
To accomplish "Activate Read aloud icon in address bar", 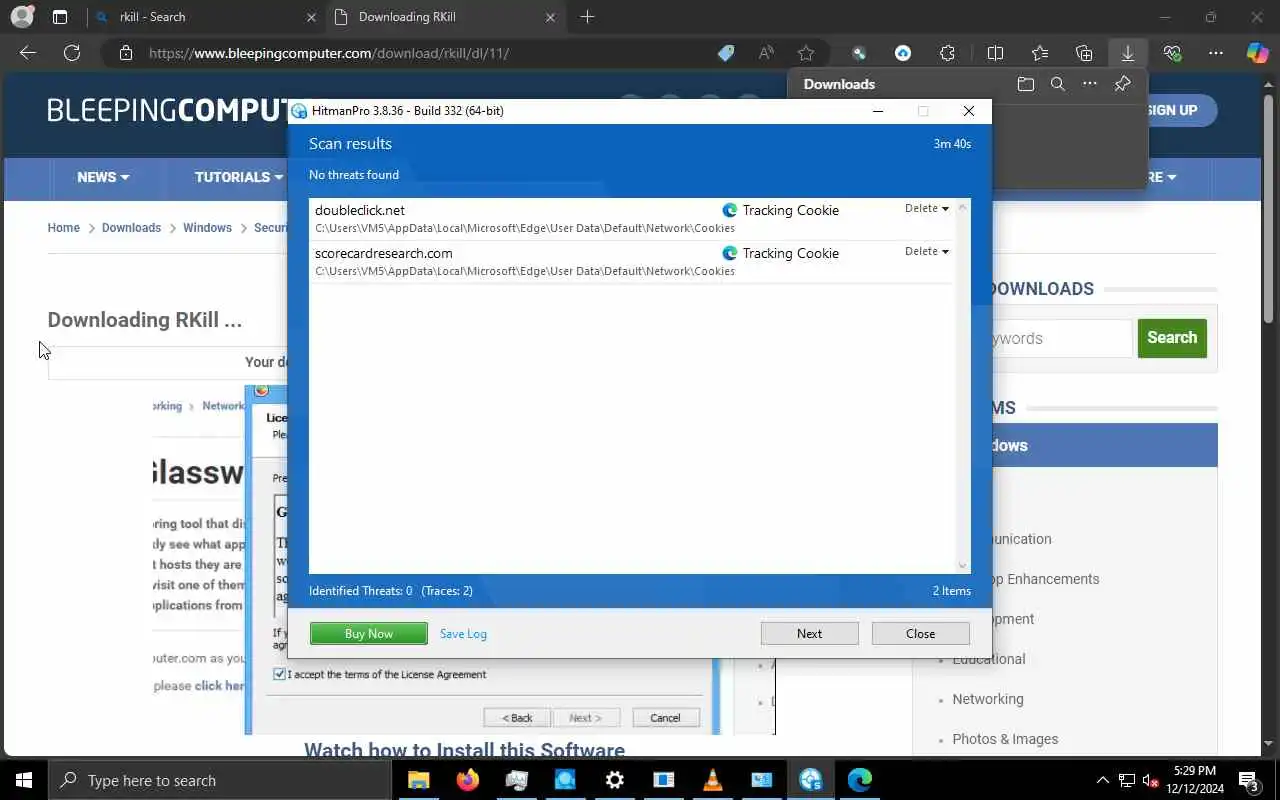I will coord(766,53).
